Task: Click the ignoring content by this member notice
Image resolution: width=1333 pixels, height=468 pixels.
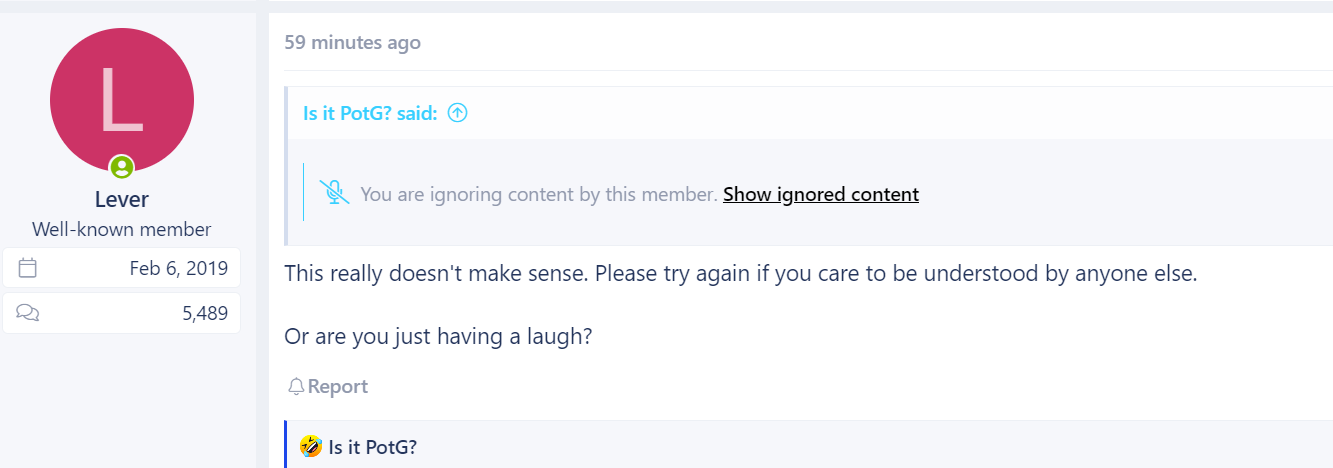Action: click(539, 194)
